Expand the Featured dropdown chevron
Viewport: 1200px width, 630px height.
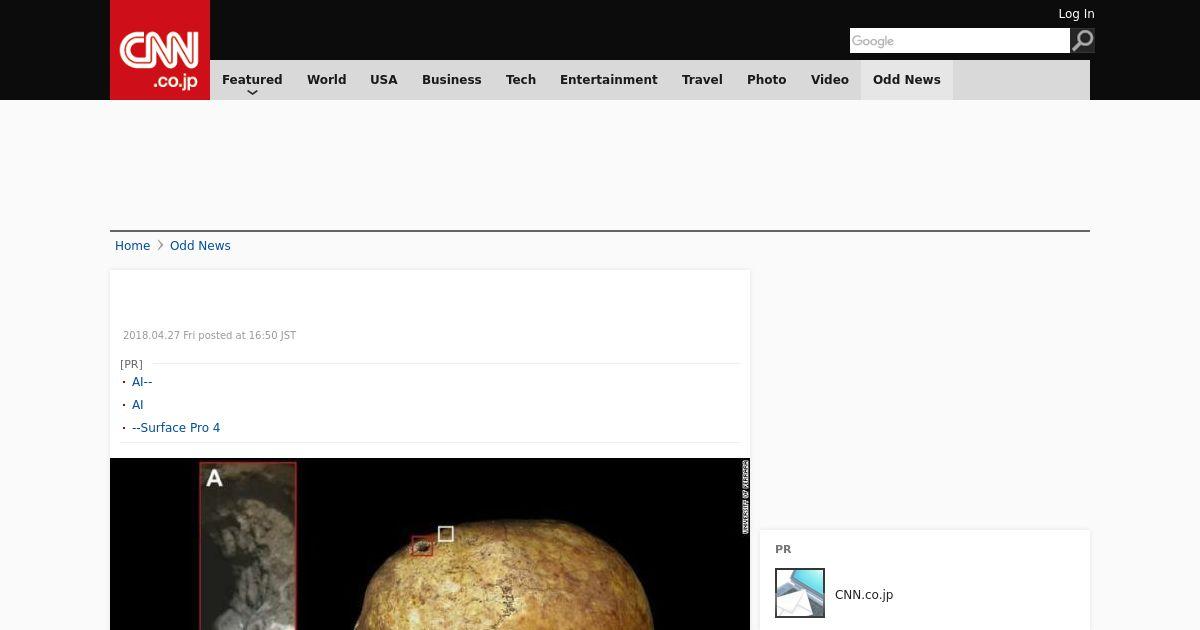(252, 93)
